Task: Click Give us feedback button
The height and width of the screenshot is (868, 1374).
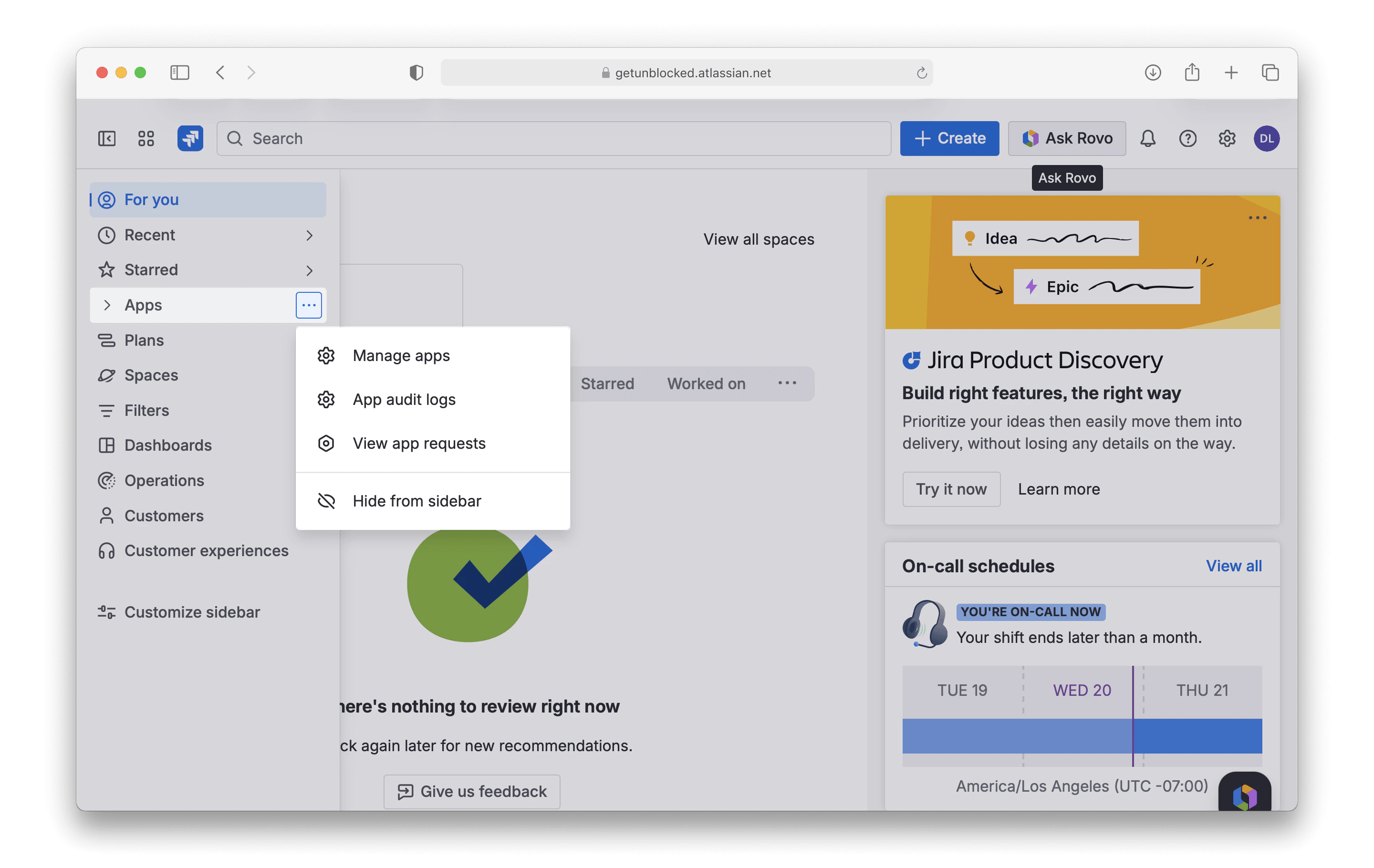Action: pos(471,792)
